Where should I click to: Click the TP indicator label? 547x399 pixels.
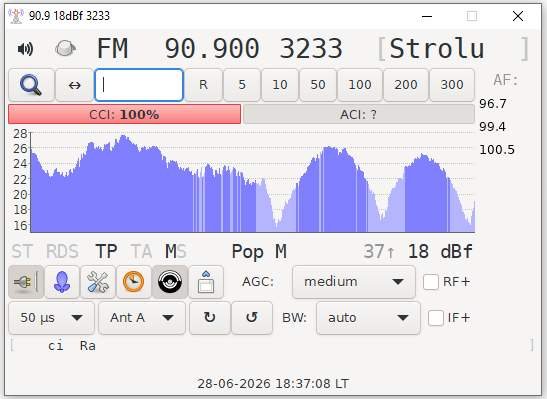point(106,251)
